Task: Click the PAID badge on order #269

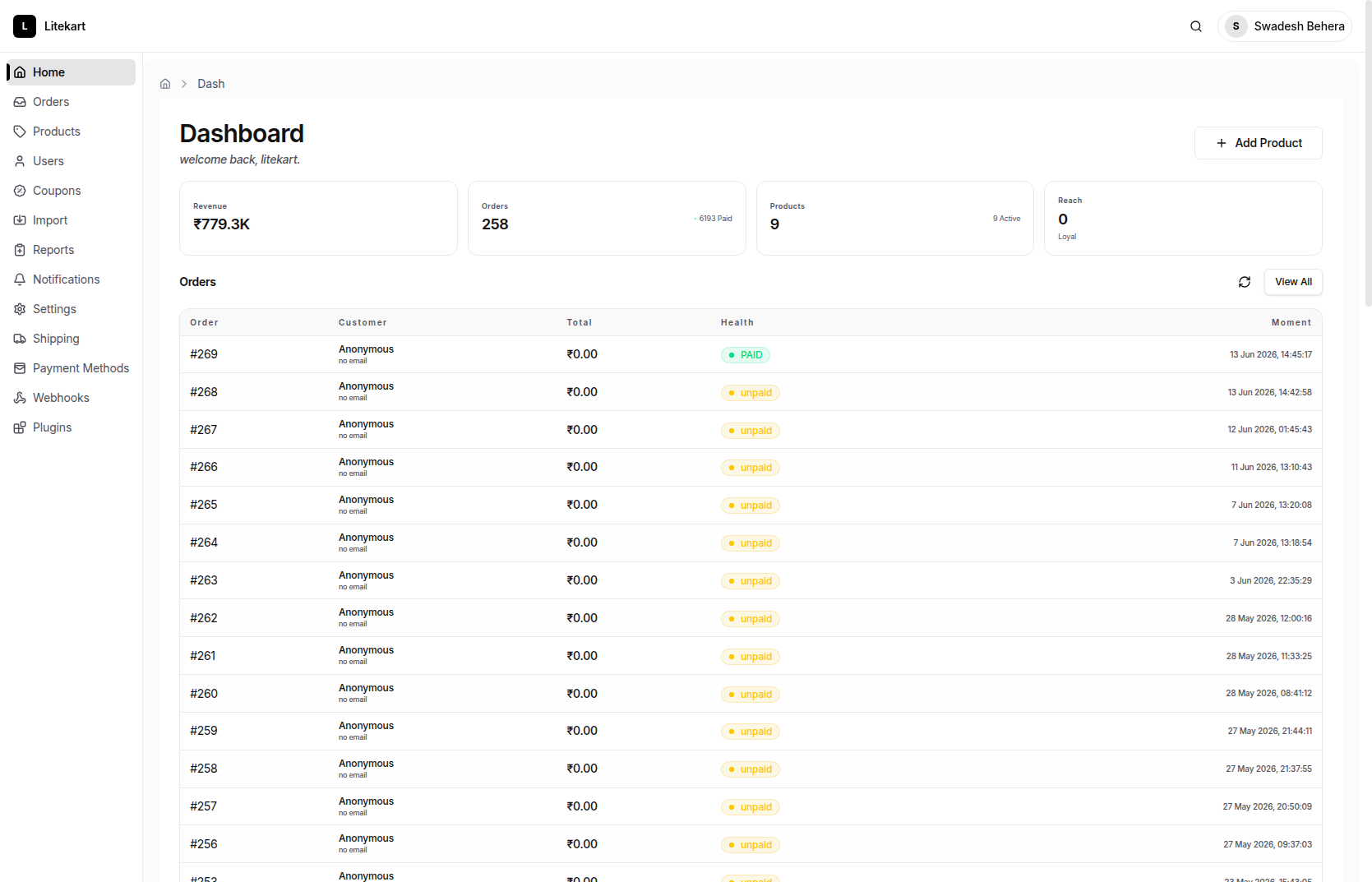Action: click(x=746, y=355)
